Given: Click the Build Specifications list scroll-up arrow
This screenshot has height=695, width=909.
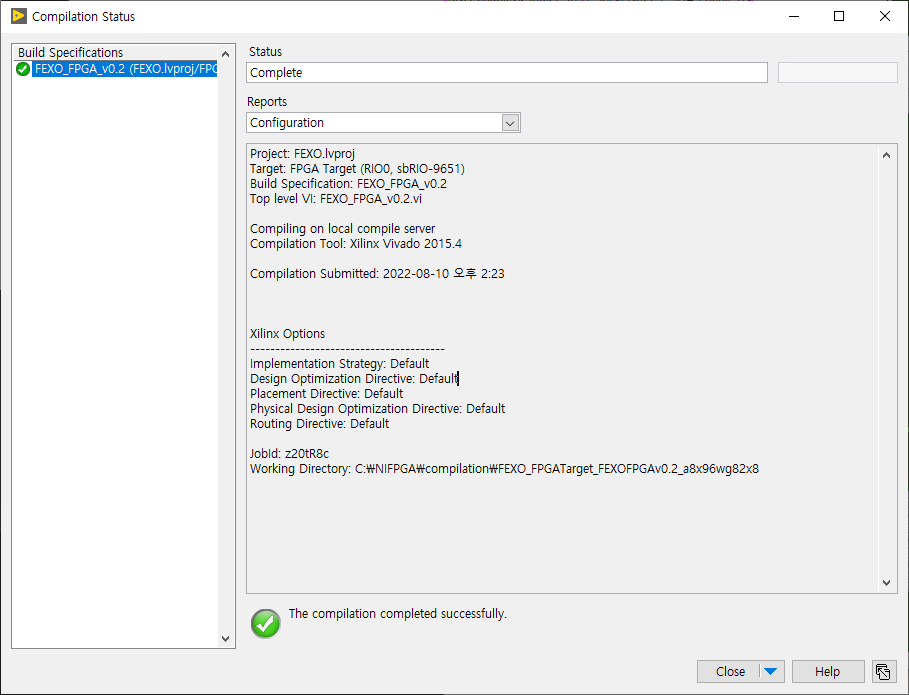Looking at the screenshot, I should point(226,54).
